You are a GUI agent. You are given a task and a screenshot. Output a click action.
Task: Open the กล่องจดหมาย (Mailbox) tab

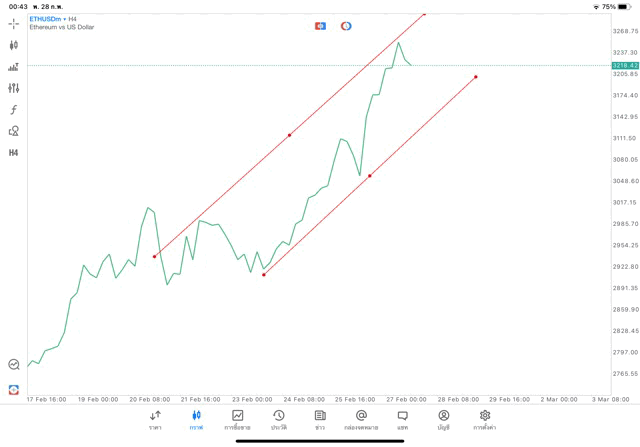[x=361, y=420]
